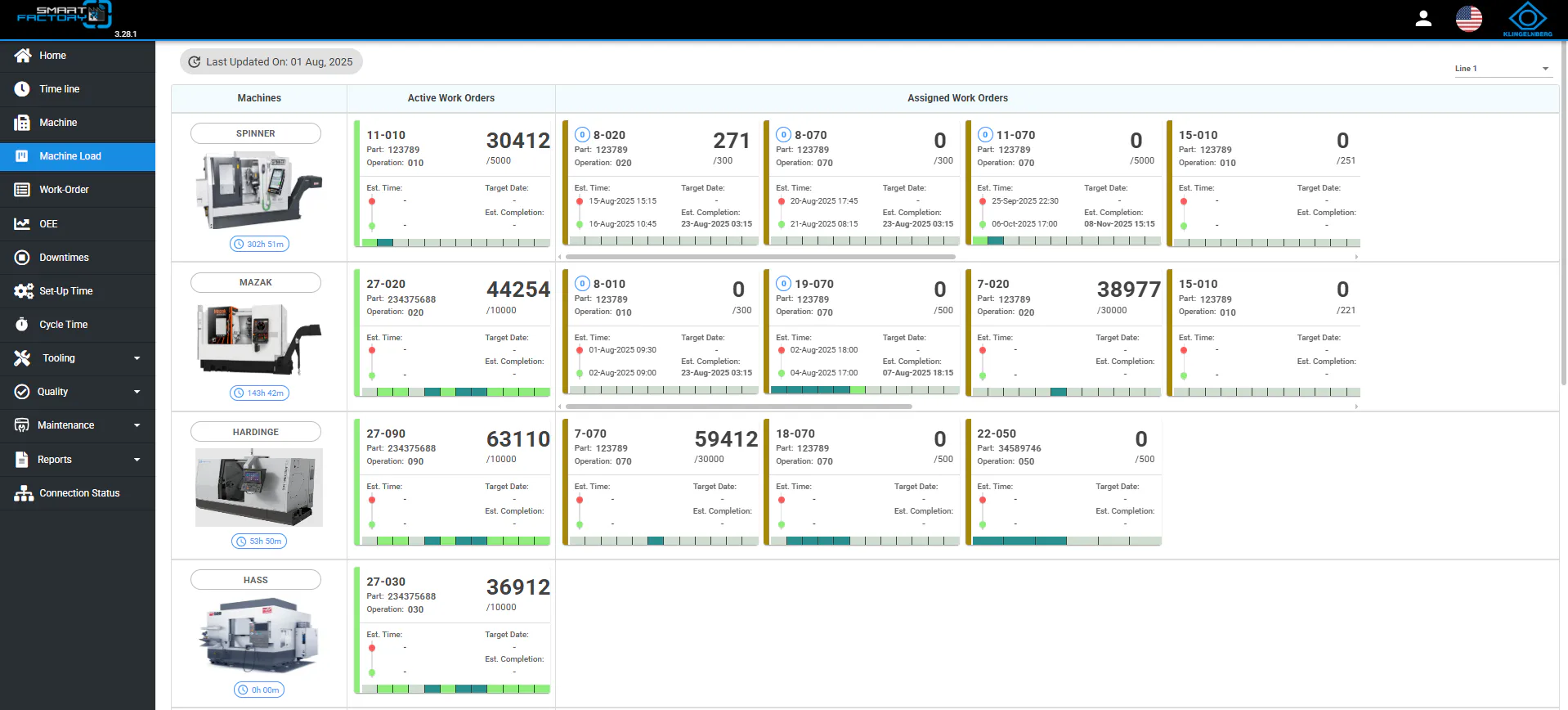Open Connection Status menu item
Screen dimensions: 1568x710
click(78, 493)
